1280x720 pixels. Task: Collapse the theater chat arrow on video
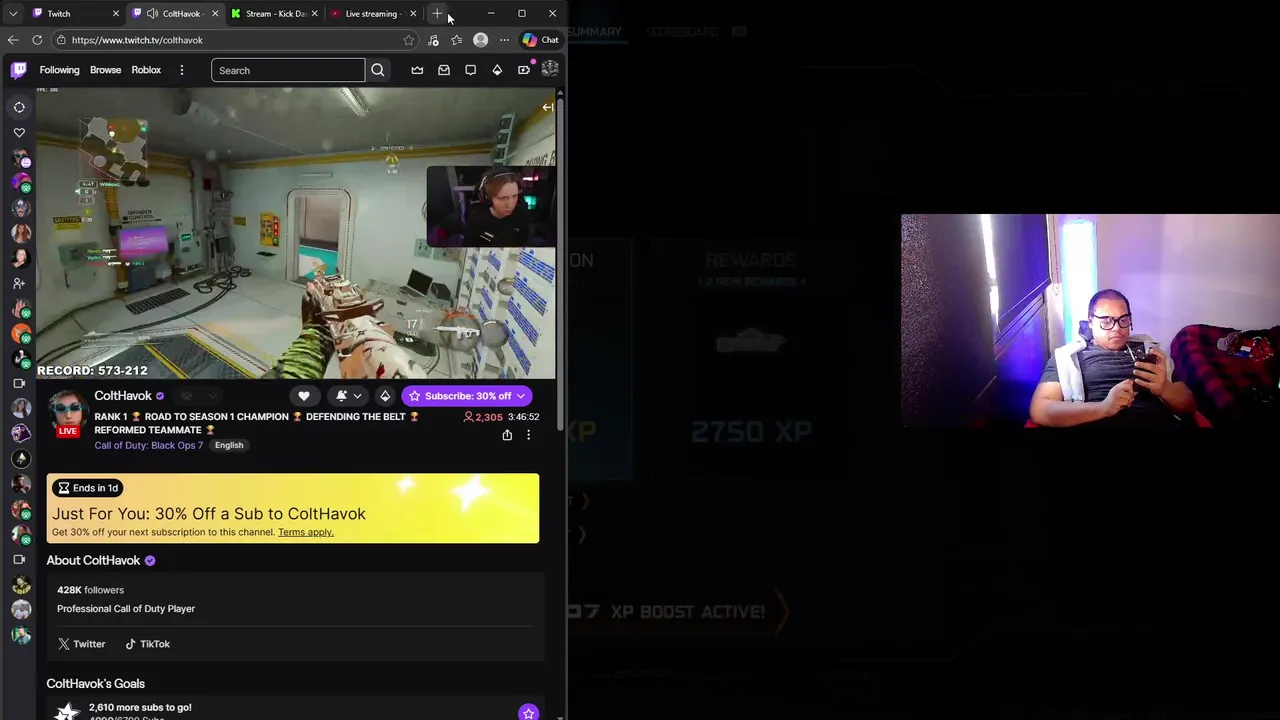click(x=547, y=107)
